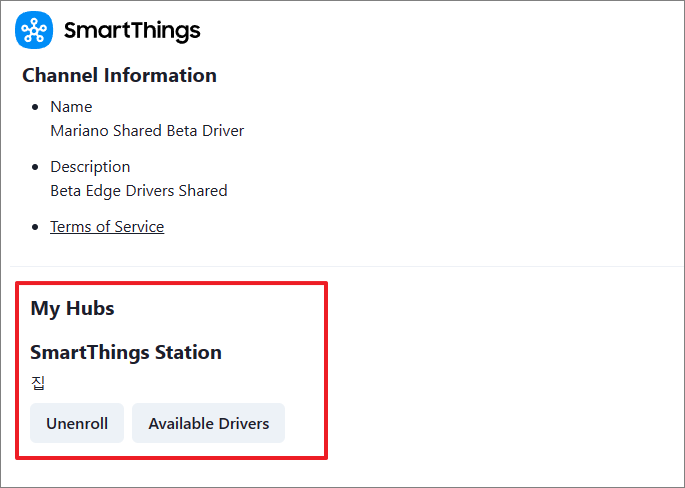Screen dimensions: 685x488
Task: Click the Korean location label '집'
Action: [x=38, y=383]
